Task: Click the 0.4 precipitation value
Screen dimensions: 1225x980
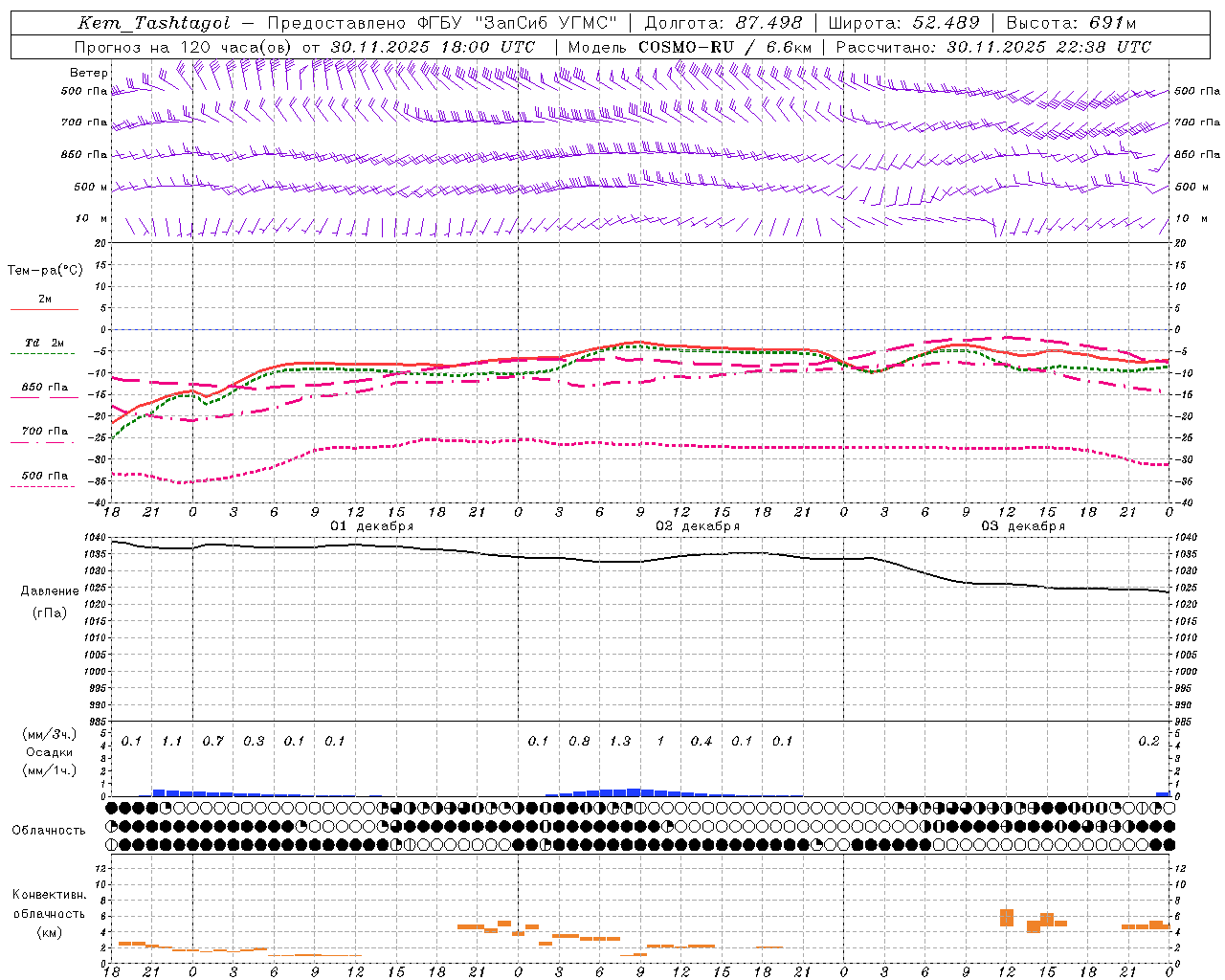Action: click(702, 742)
